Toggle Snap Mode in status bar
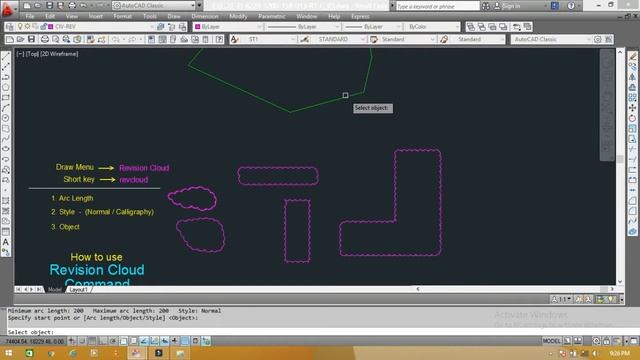The height and width of the screenshot is (360, 640). pos(82,341)
